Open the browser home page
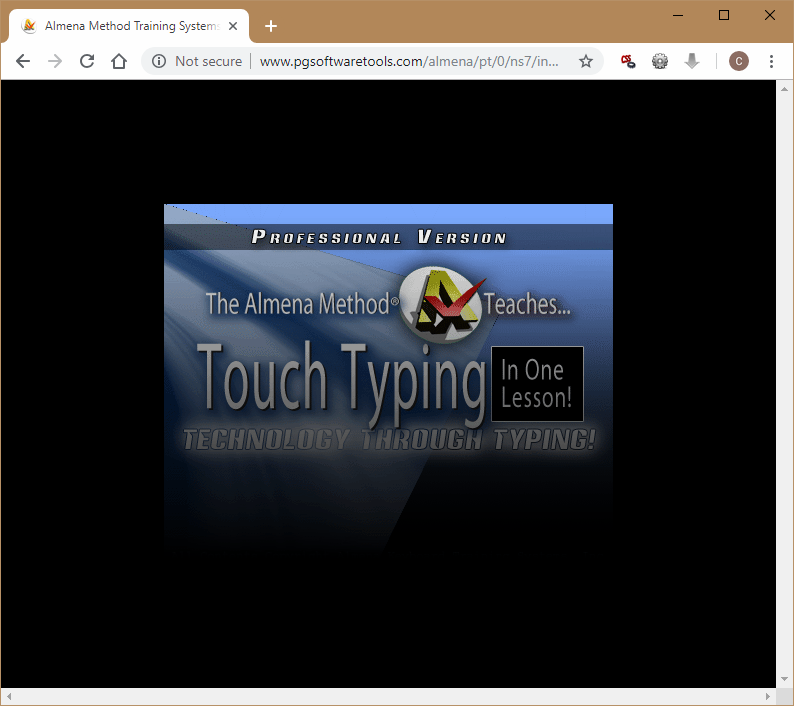Image resolution: width=794 pixels, height=706 pixels. [119, 61]
